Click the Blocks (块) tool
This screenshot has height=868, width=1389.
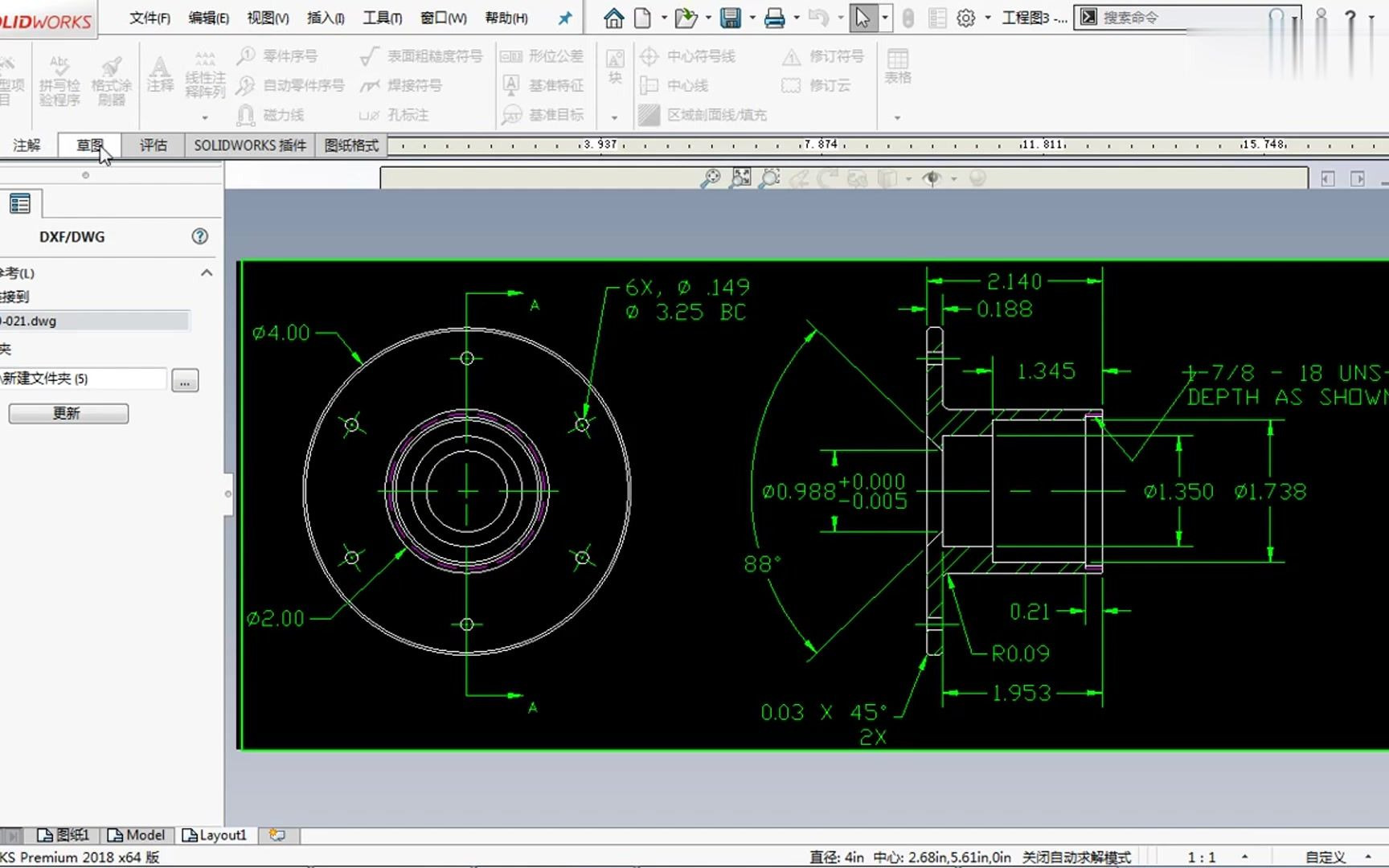pyautogui.click(x=615, y=67)
